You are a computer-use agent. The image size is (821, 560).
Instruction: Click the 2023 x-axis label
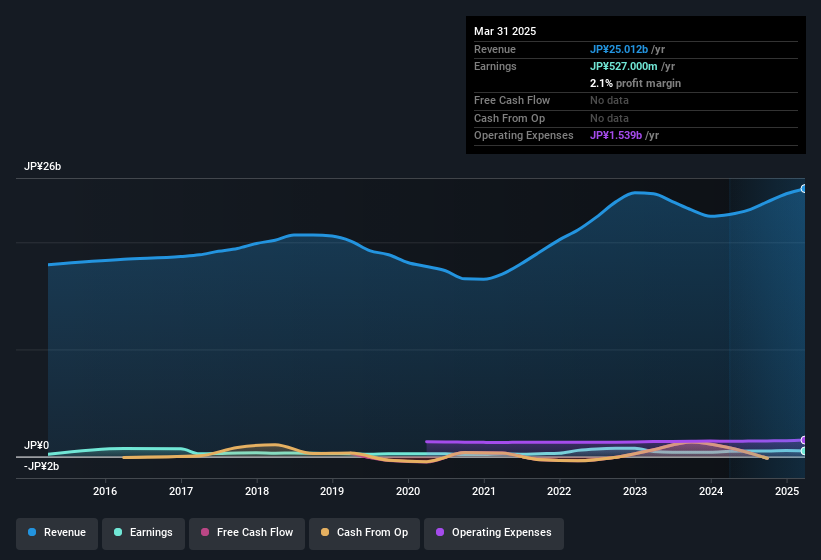635,491
